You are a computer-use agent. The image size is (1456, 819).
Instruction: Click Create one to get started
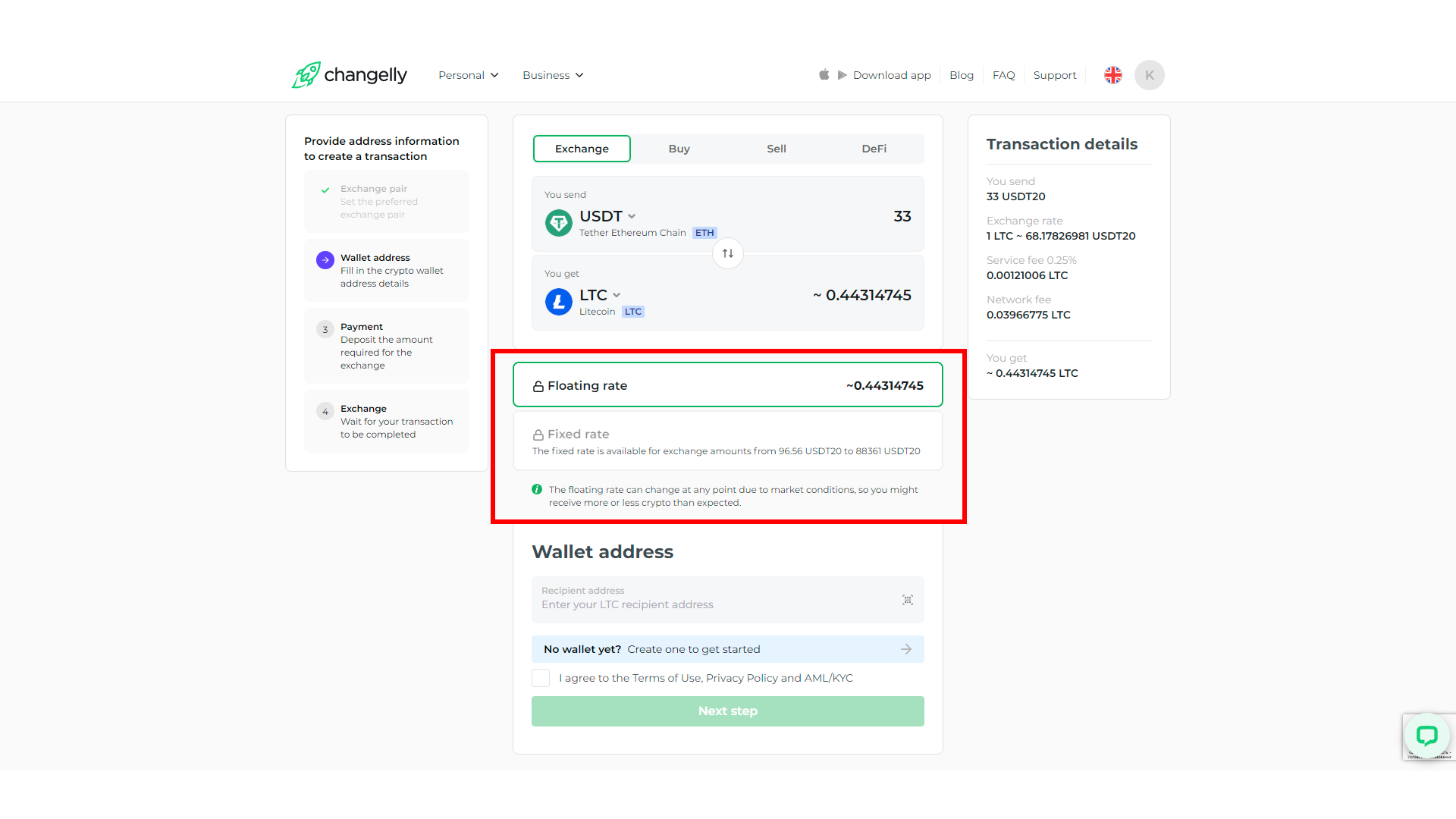(x=694, y=649)
